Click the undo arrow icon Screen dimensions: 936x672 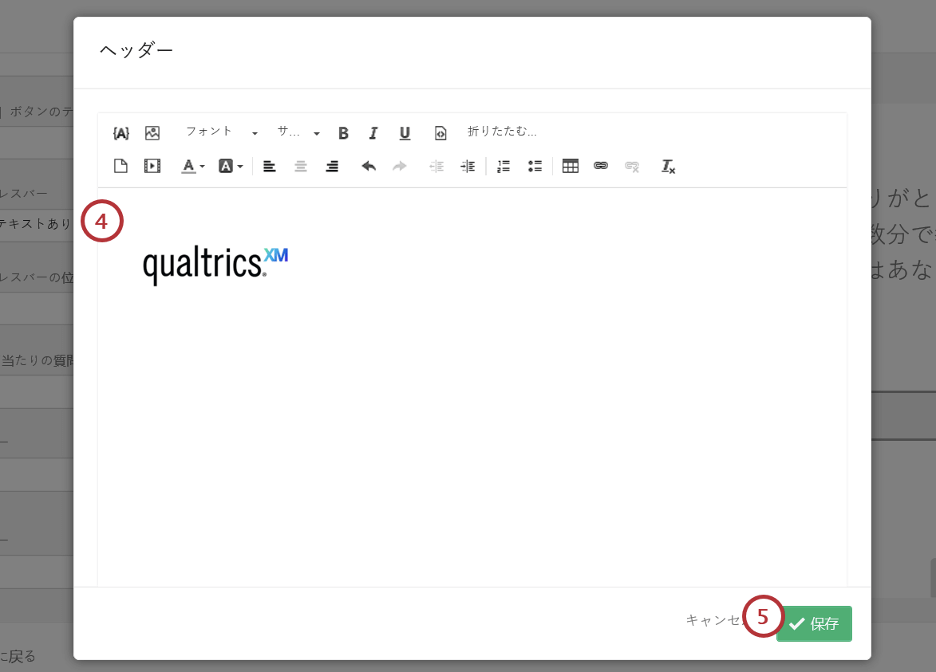[x=369, y=166]
